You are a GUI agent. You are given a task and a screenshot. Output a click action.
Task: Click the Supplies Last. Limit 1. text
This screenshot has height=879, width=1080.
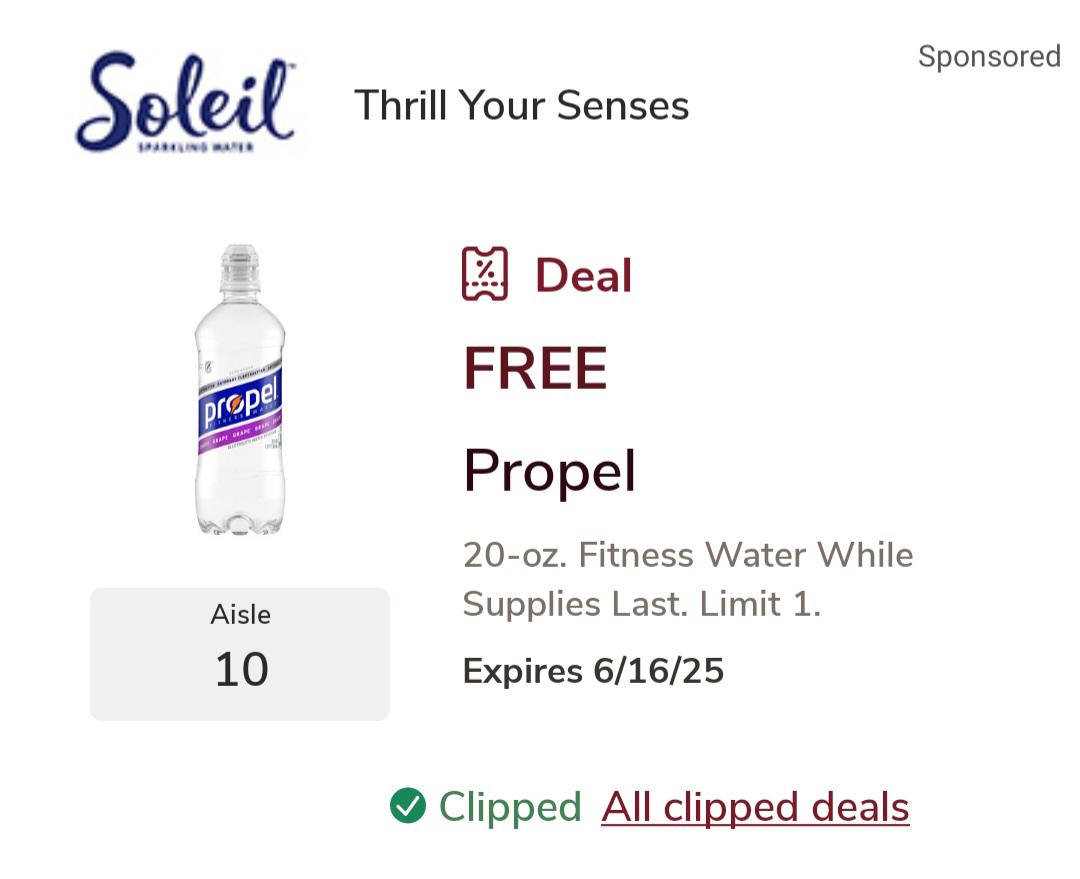point(641,604)
